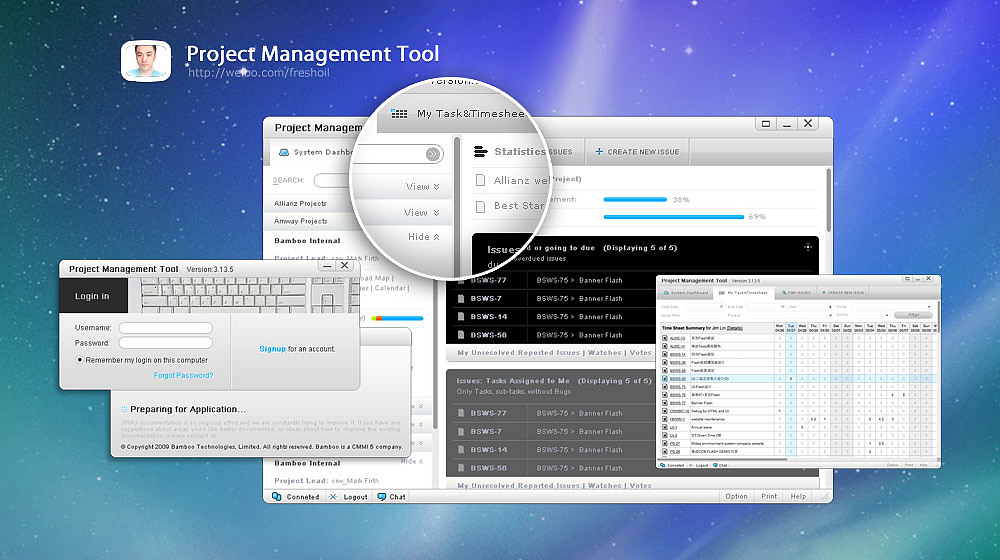The width and height of the screenshot is (1000, 560).
Task: Click main window vertical scrollbar on right edge
Action: pyautogui.click(x=828, y=200)
